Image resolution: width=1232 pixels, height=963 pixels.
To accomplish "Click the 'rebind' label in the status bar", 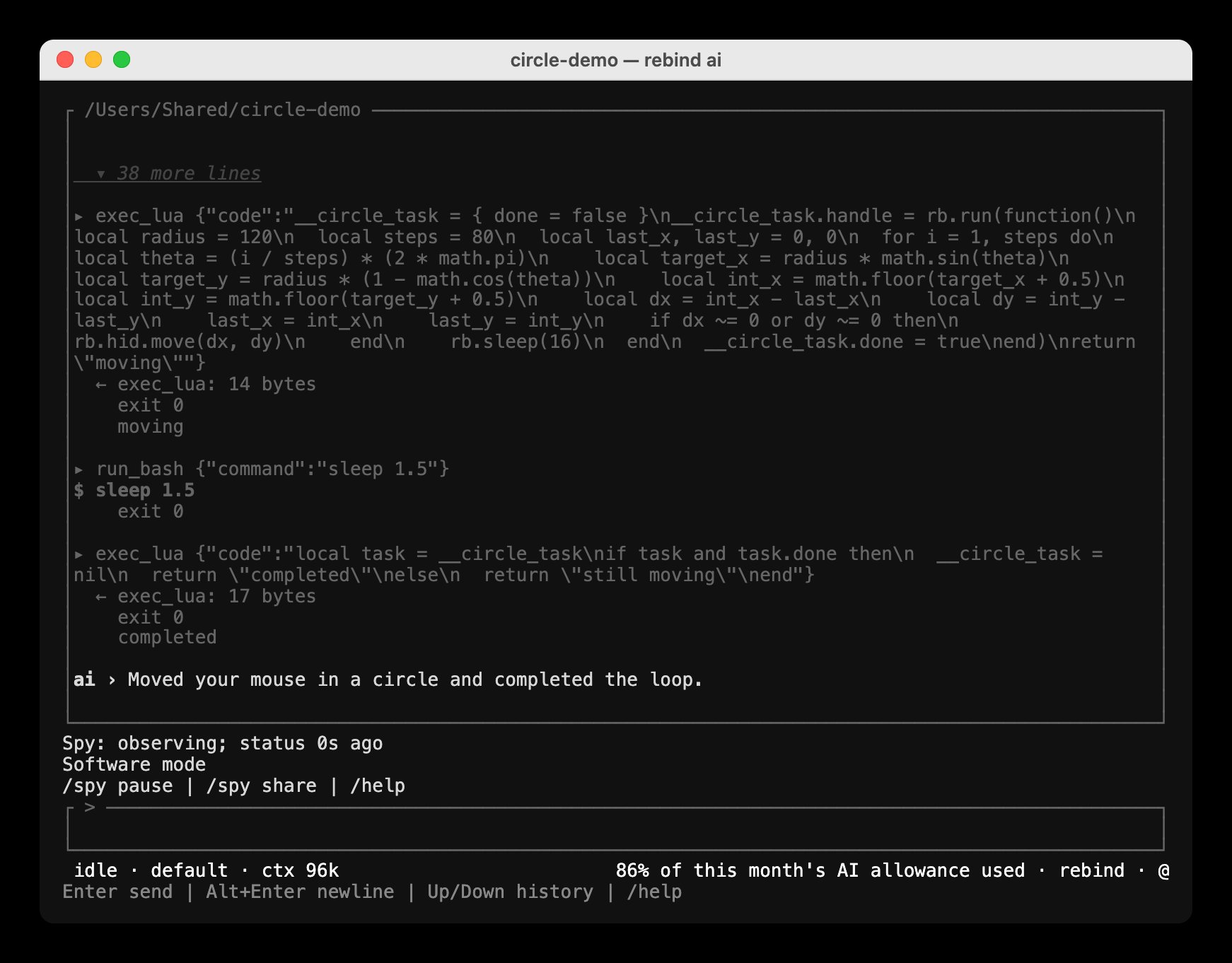I will (1091, 870).
